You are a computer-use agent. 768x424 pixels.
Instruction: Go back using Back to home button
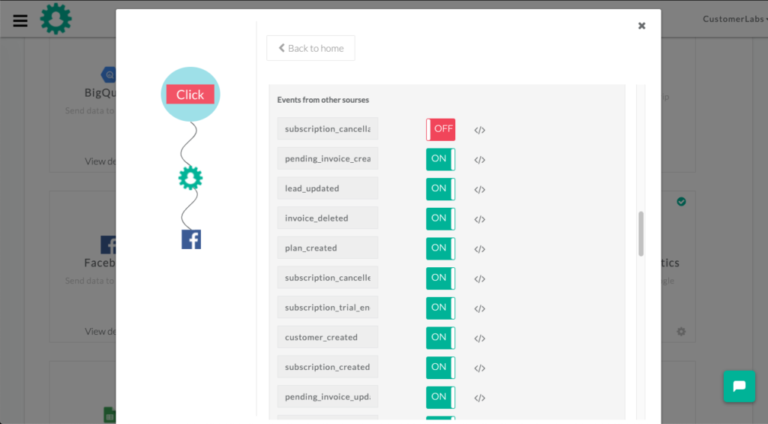(x=311, y=48)
